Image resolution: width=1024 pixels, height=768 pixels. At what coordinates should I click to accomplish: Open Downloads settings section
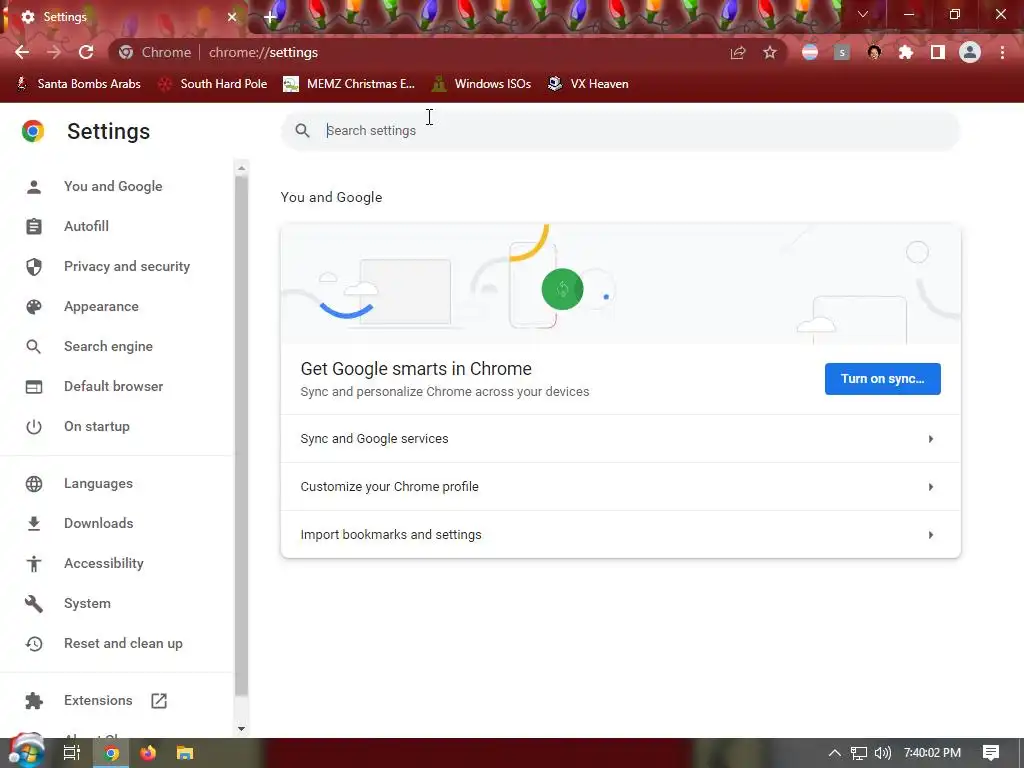tap(99, 523)
